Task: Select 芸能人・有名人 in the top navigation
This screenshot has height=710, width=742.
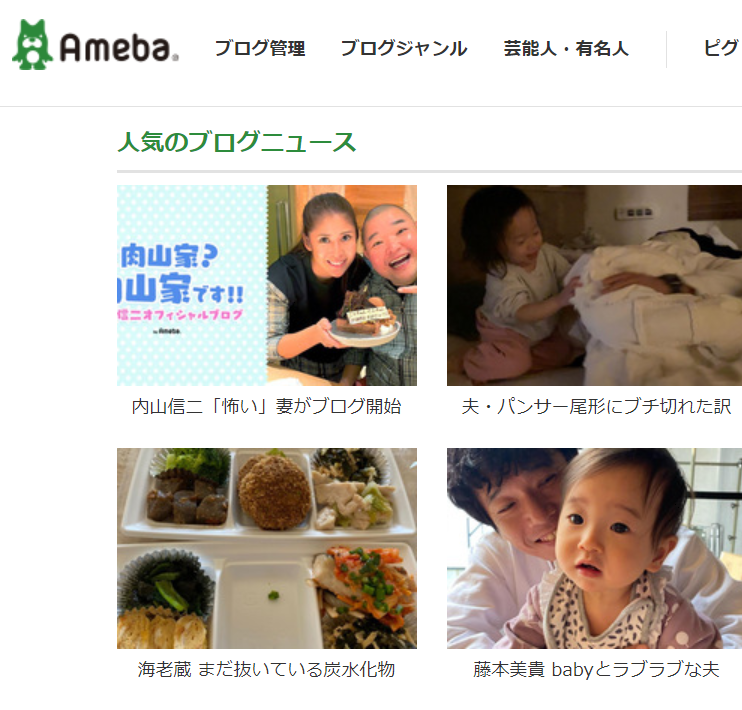Action: click(x=566, y=48)
